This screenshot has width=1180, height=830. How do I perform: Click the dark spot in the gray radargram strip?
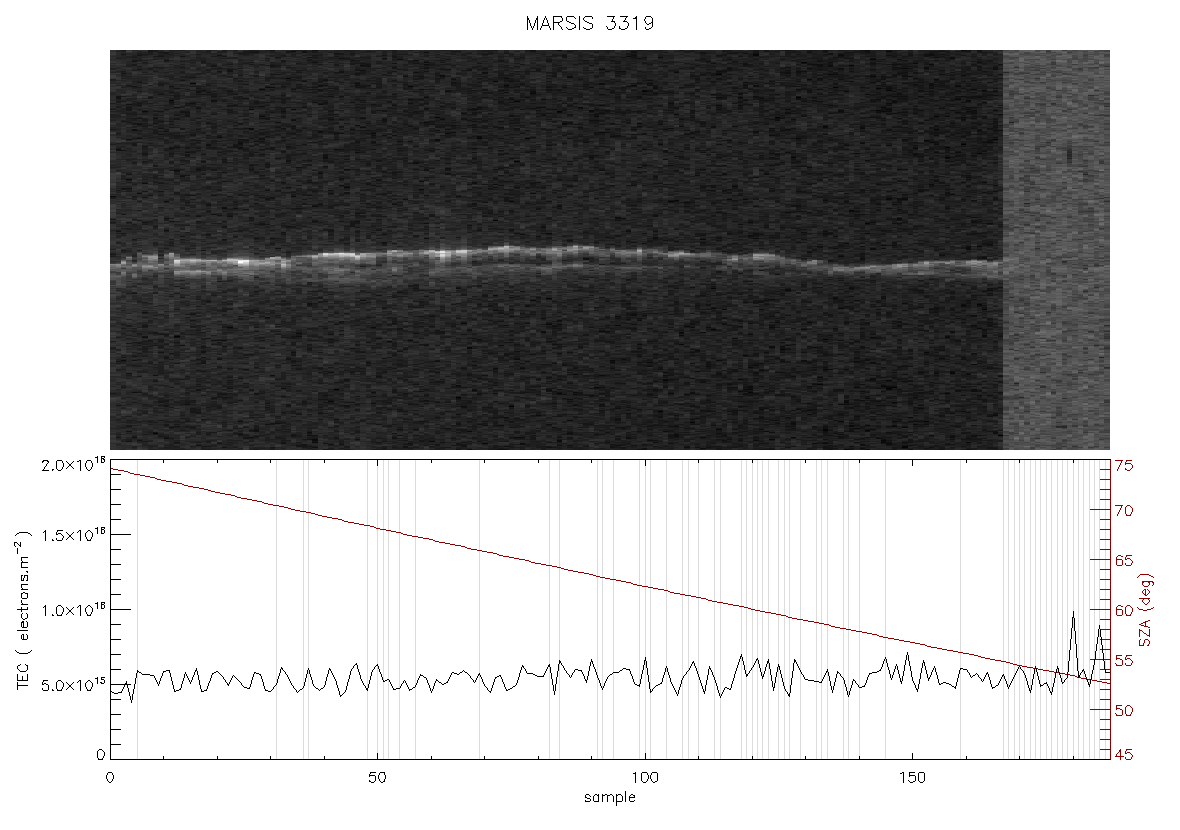coord(1069,154)
